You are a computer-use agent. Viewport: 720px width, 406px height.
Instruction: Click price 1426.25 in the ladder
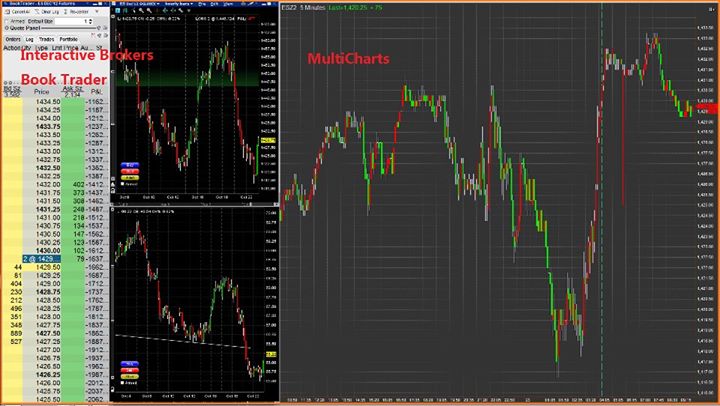point(48,374)
